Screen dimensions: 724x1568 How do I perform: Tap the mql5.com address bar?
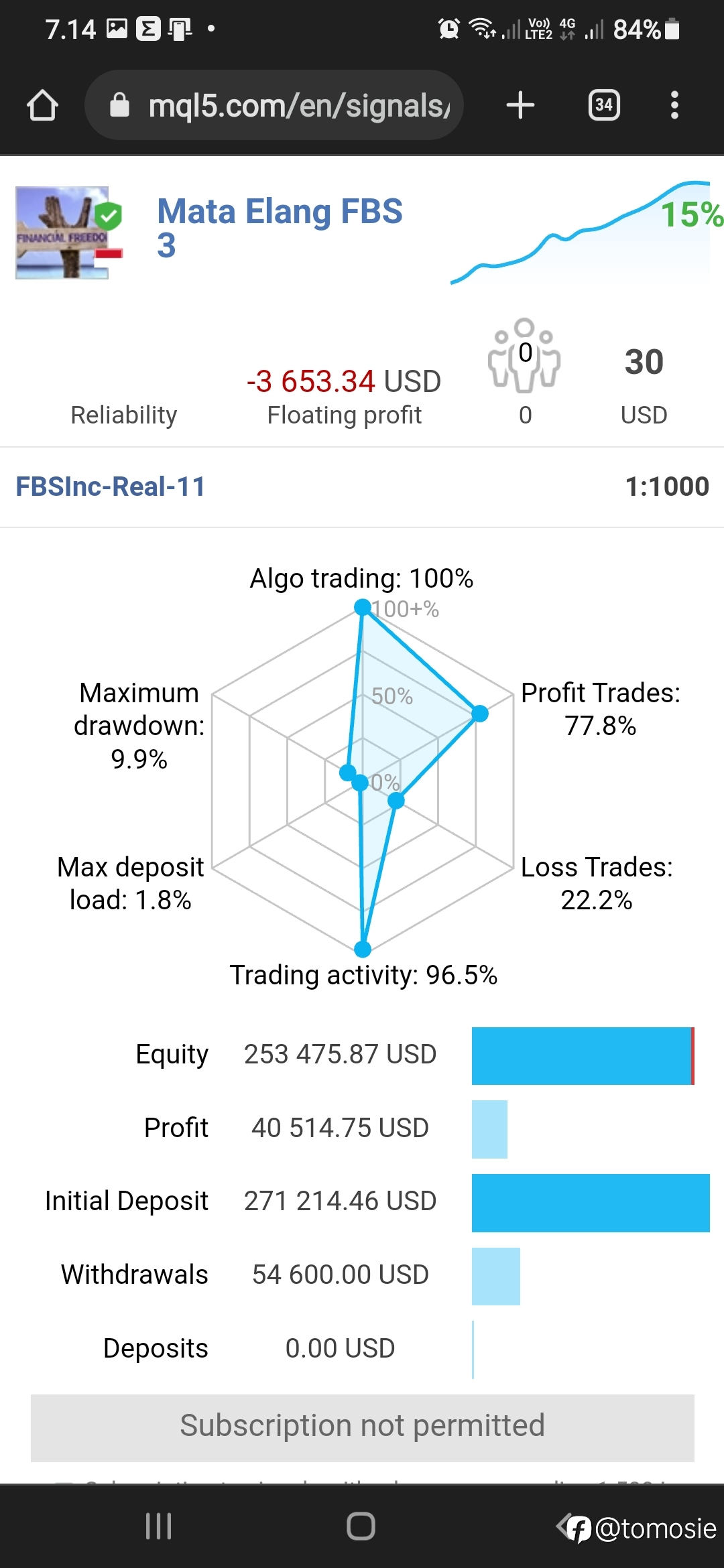[x=274, y=105]
